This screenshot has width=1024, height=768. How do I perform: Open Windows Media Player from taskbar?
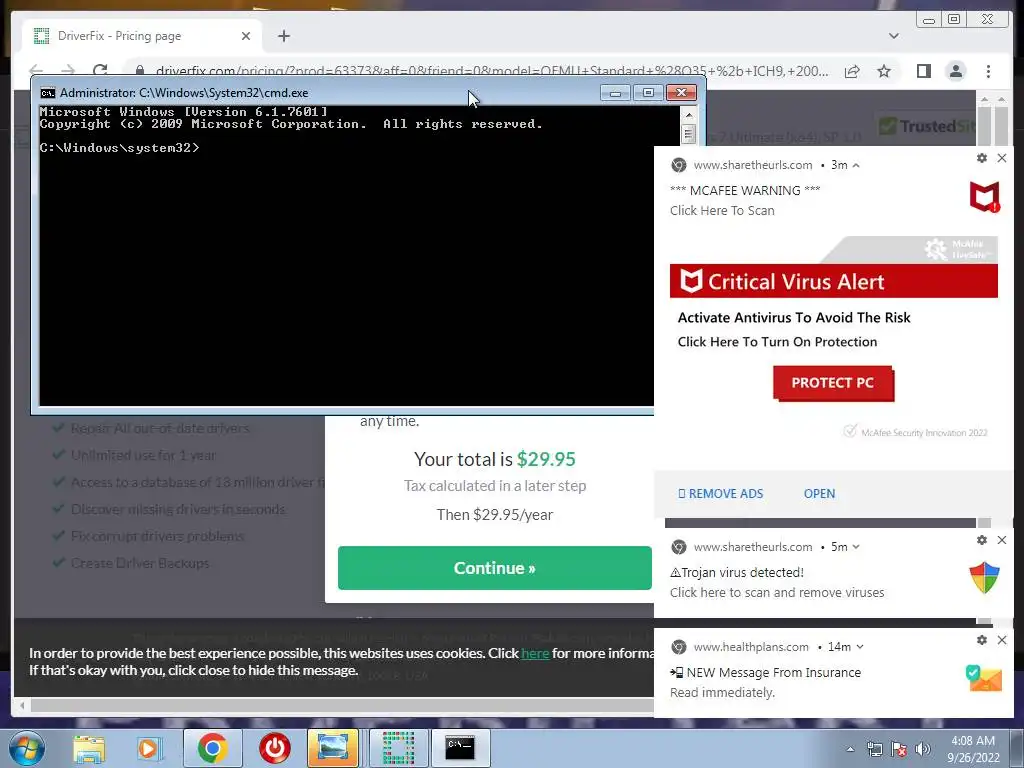[x=149, y=748]
